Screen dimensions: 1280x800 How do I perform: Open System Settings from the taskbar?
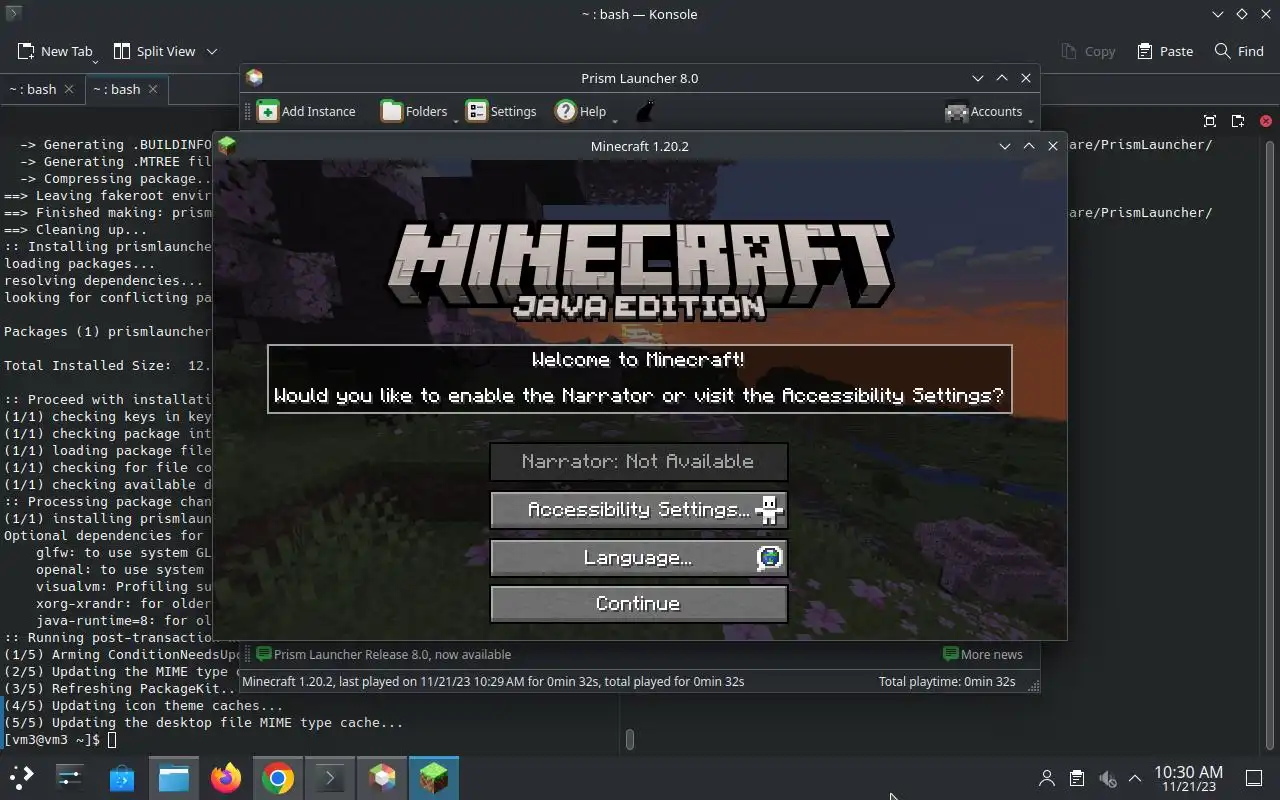click(70, 777)
